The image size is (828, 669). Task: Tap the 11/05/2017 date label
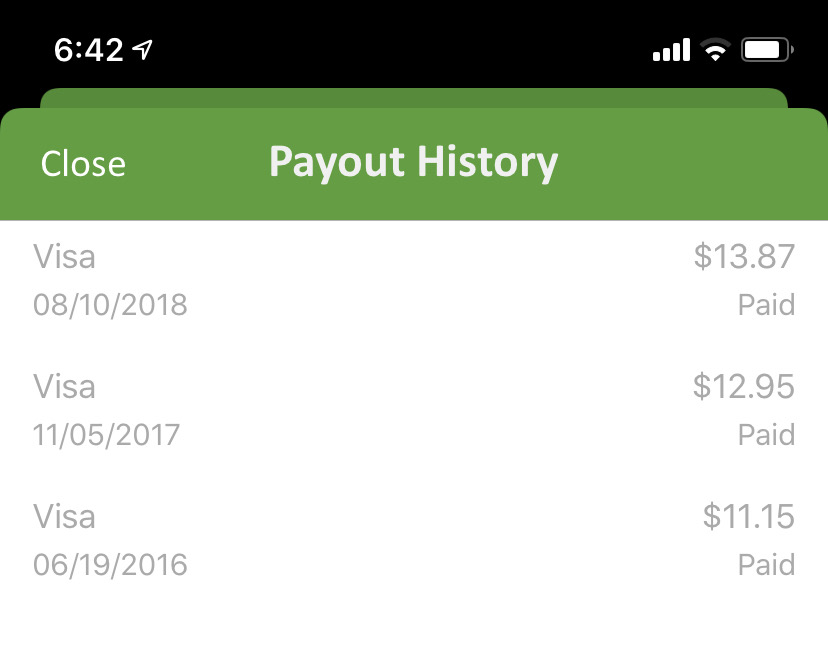(107, 434)
